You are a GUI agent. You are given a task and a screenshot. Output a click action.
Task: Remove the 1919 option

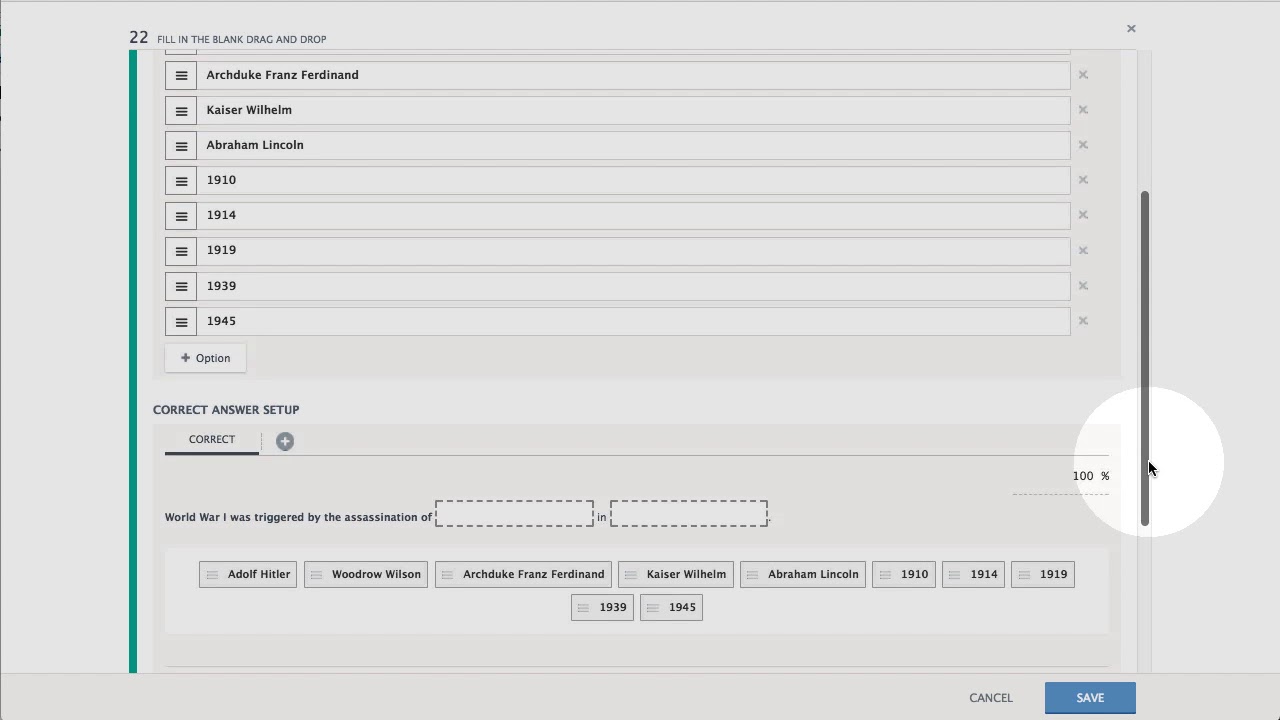coord(1083,250)
